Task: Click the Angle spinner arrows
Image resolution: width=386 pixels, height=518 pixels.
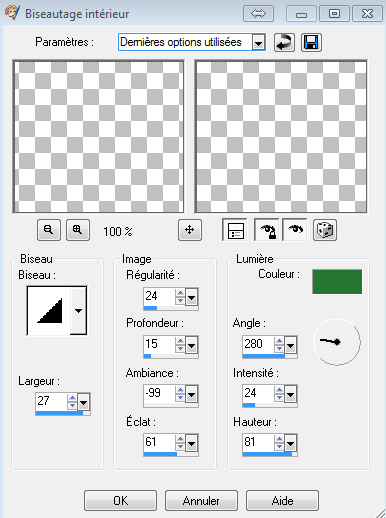Action: (x=279, y=345)
